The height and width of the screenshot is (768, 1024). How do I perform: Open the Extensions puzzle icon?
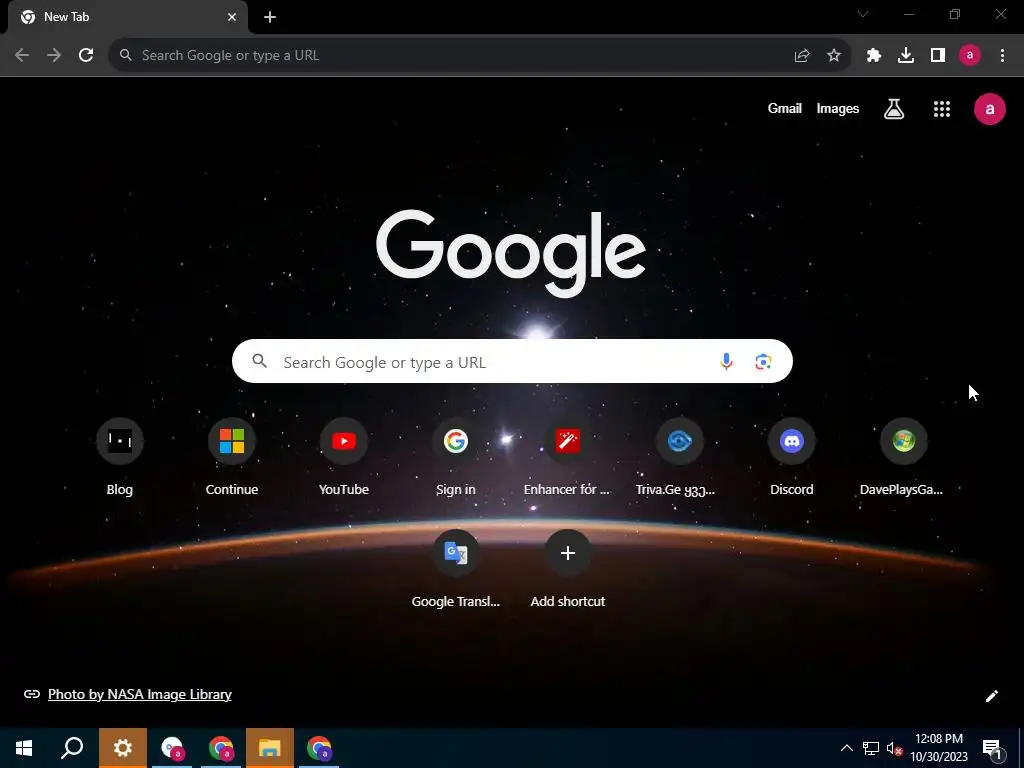pyautogui.click(x=874, y=56)
